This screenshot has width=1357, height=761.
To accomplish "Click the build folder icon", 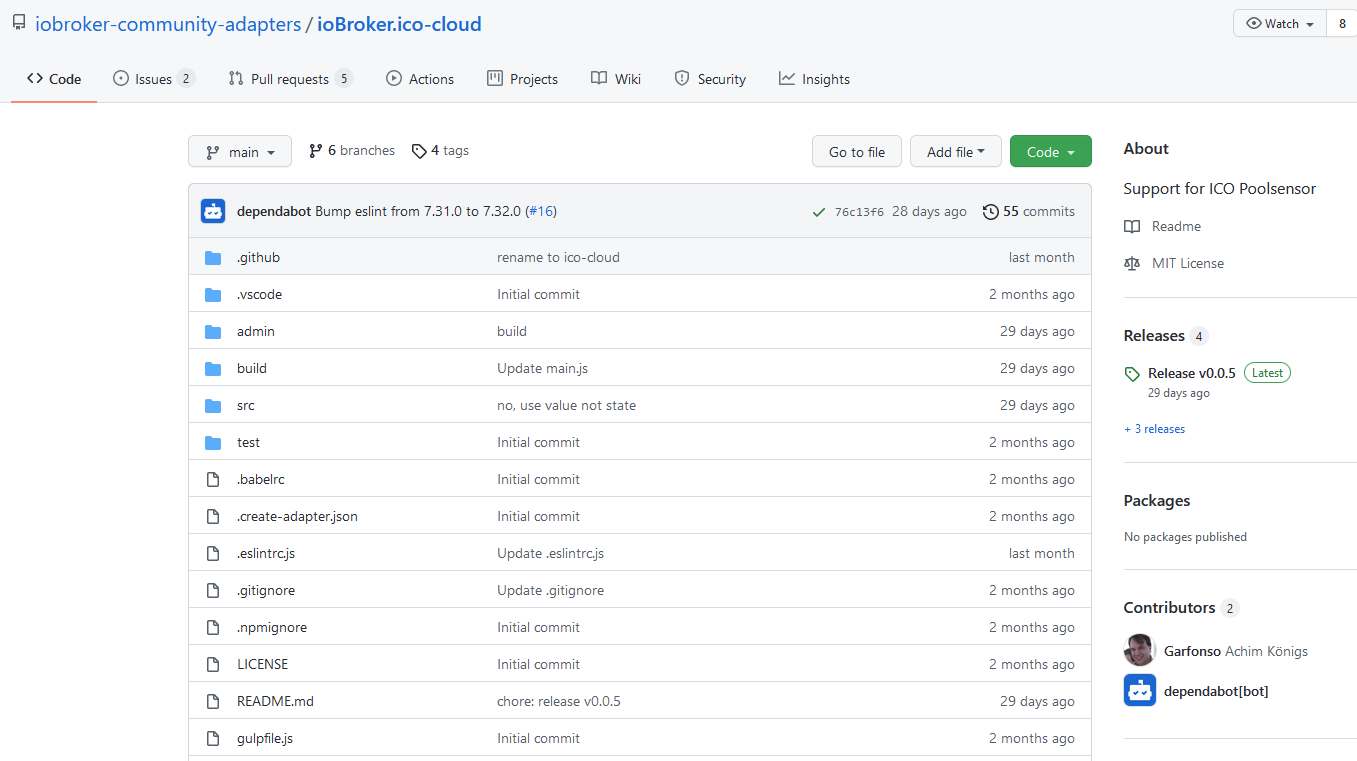I will point(213,369).
